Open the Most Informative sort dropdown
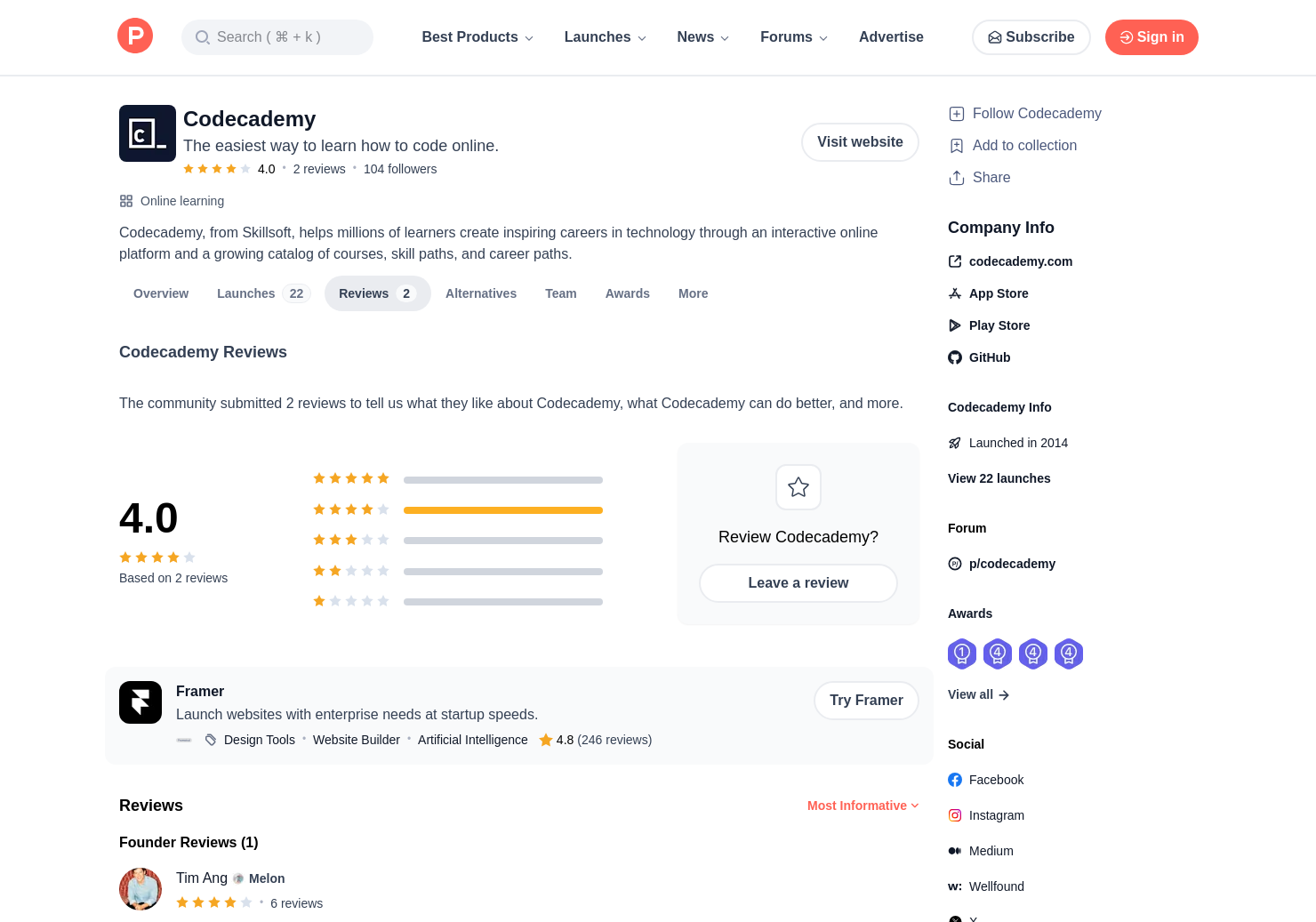 coord(863,806)
